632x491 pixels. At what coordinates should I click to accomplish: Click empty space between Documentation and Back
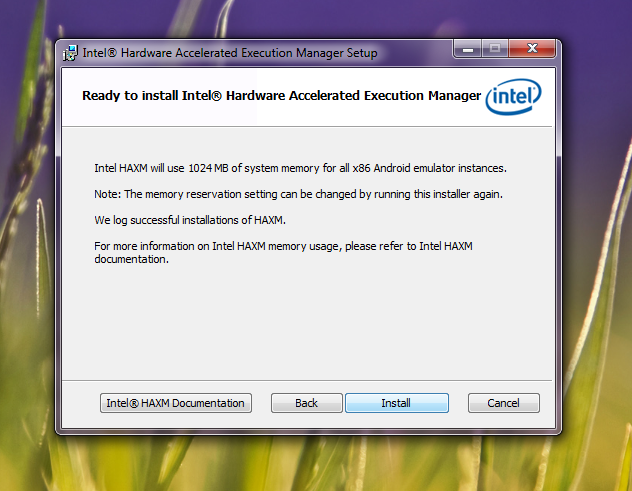(261, 403)
